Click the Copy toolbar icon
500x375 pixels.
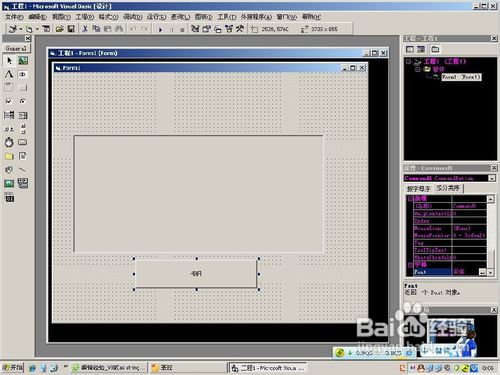coord(96,29)
